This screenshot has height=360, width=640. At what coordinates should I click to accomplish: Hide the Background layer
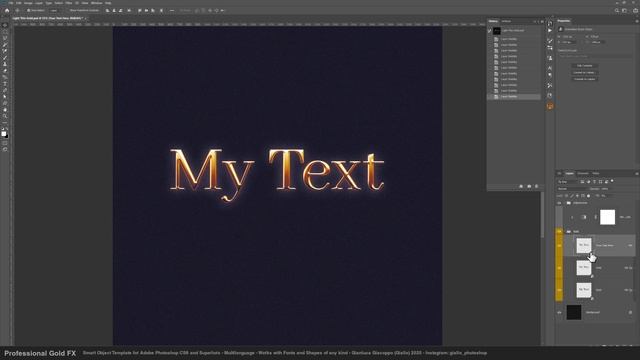[x=559, y=312]
